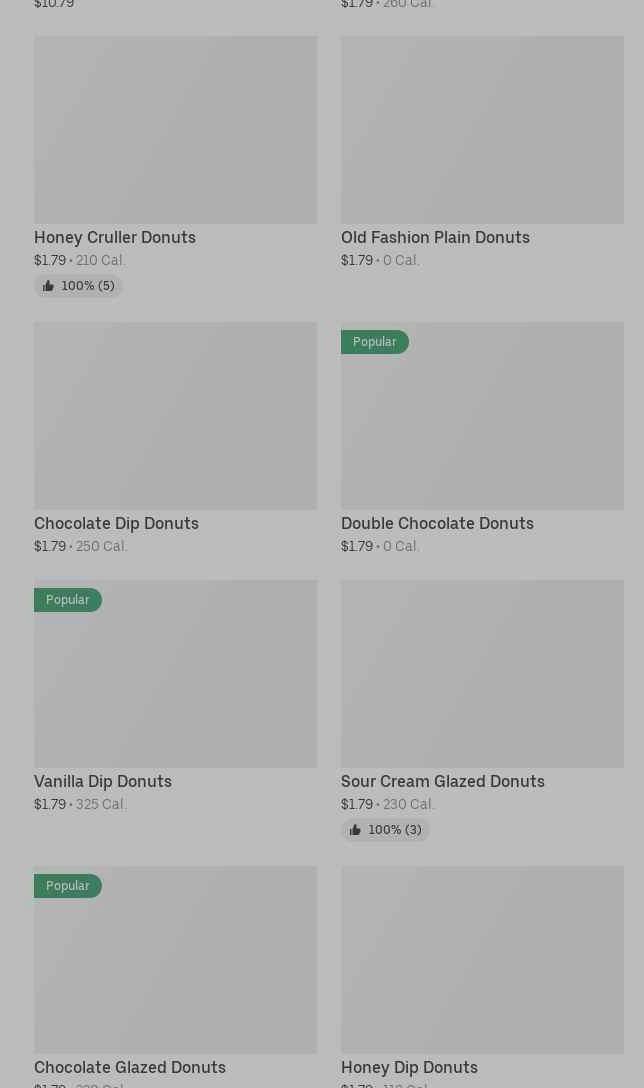
Task: Open the Chocolate Dip Donuts title link
Action: pos(116,524)
